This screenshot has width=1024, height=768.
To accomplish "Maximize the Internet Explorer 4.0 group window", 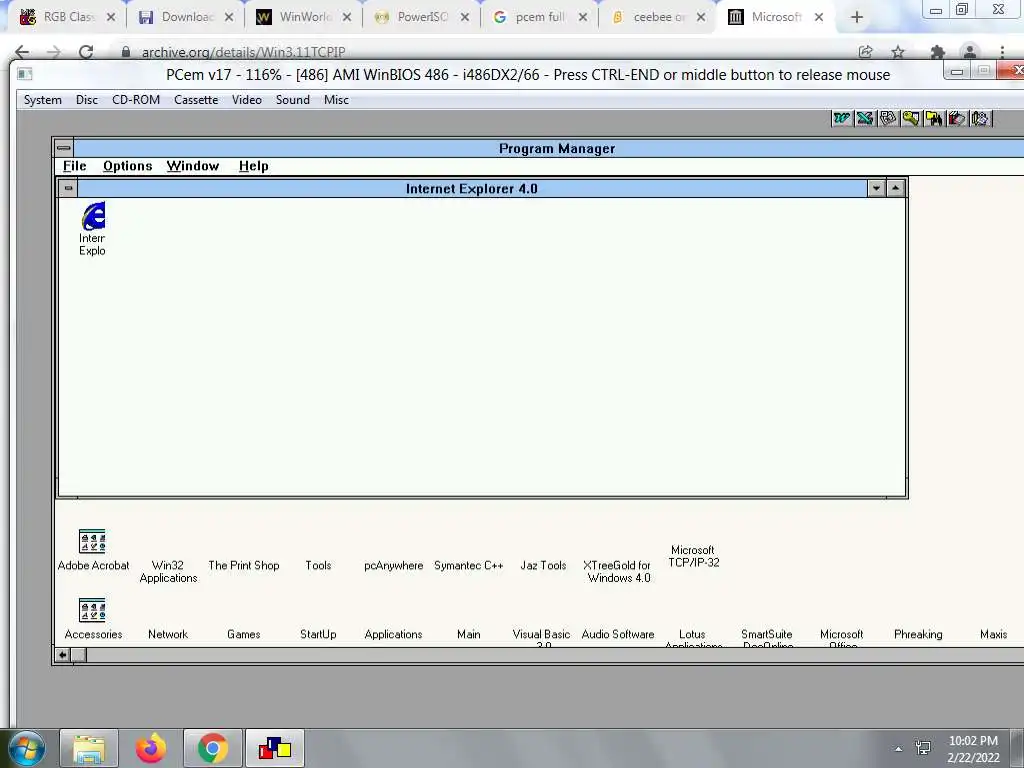I will 895,189.
